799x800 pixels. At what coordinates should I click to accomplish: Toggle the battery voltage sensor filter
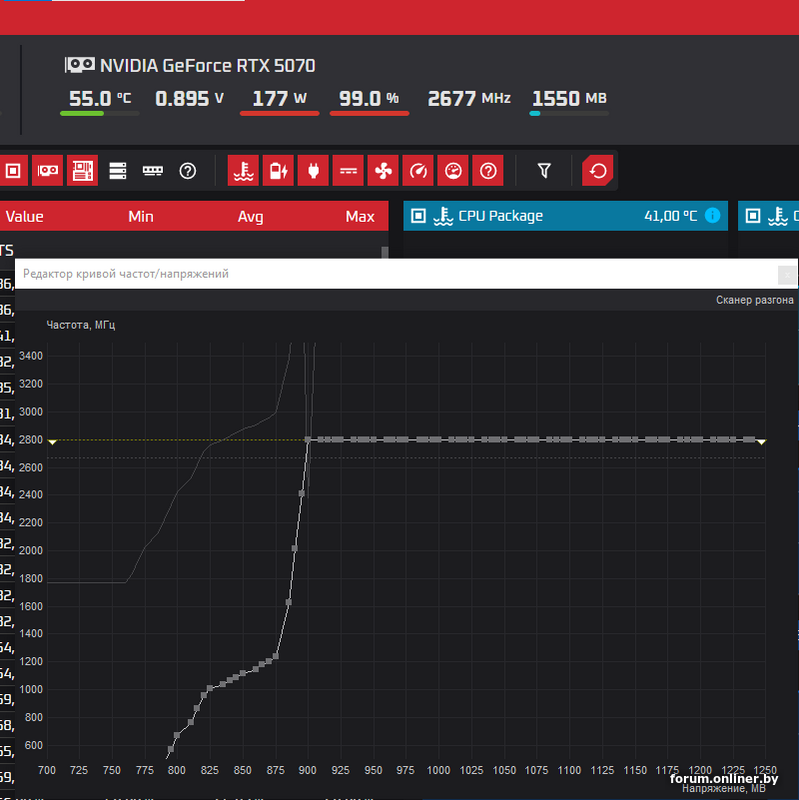click(277, 171)
